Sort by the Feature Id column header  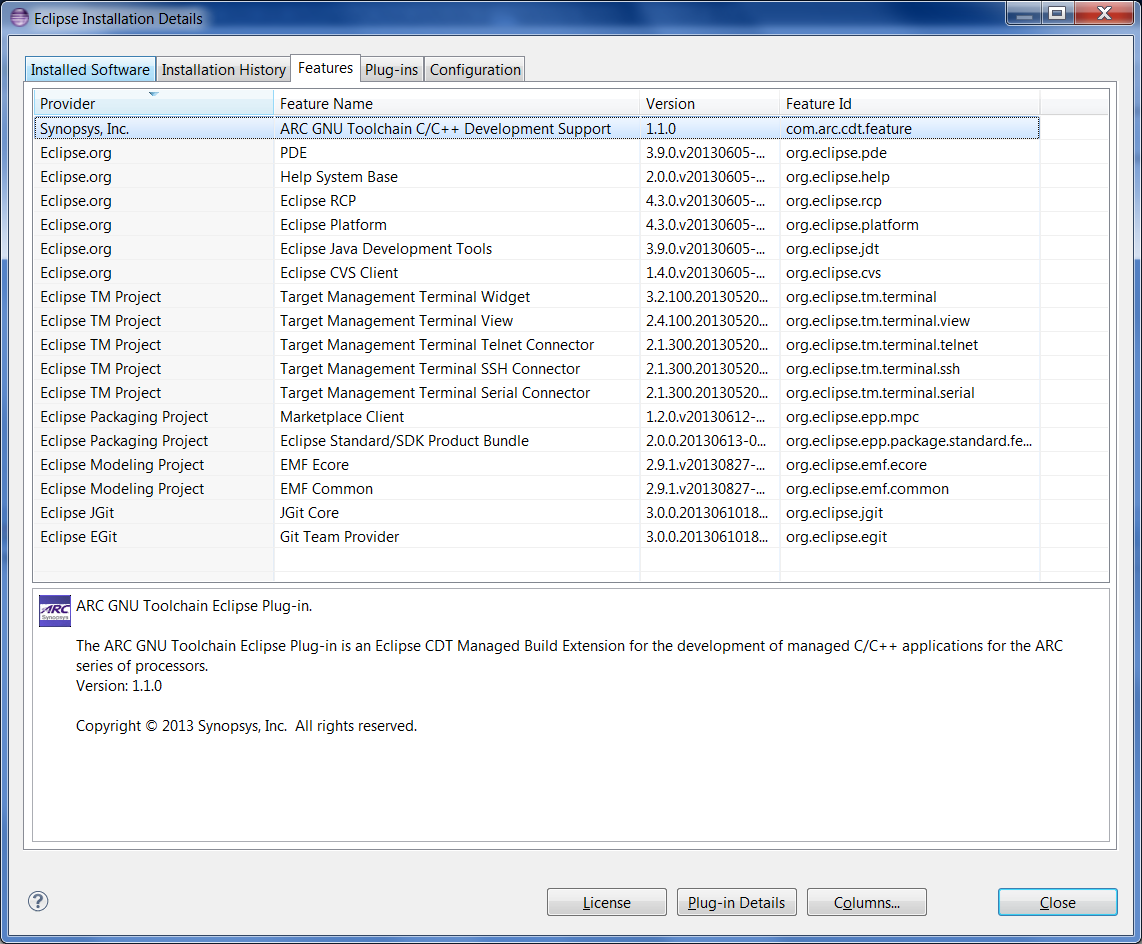[x=910, y=103]
